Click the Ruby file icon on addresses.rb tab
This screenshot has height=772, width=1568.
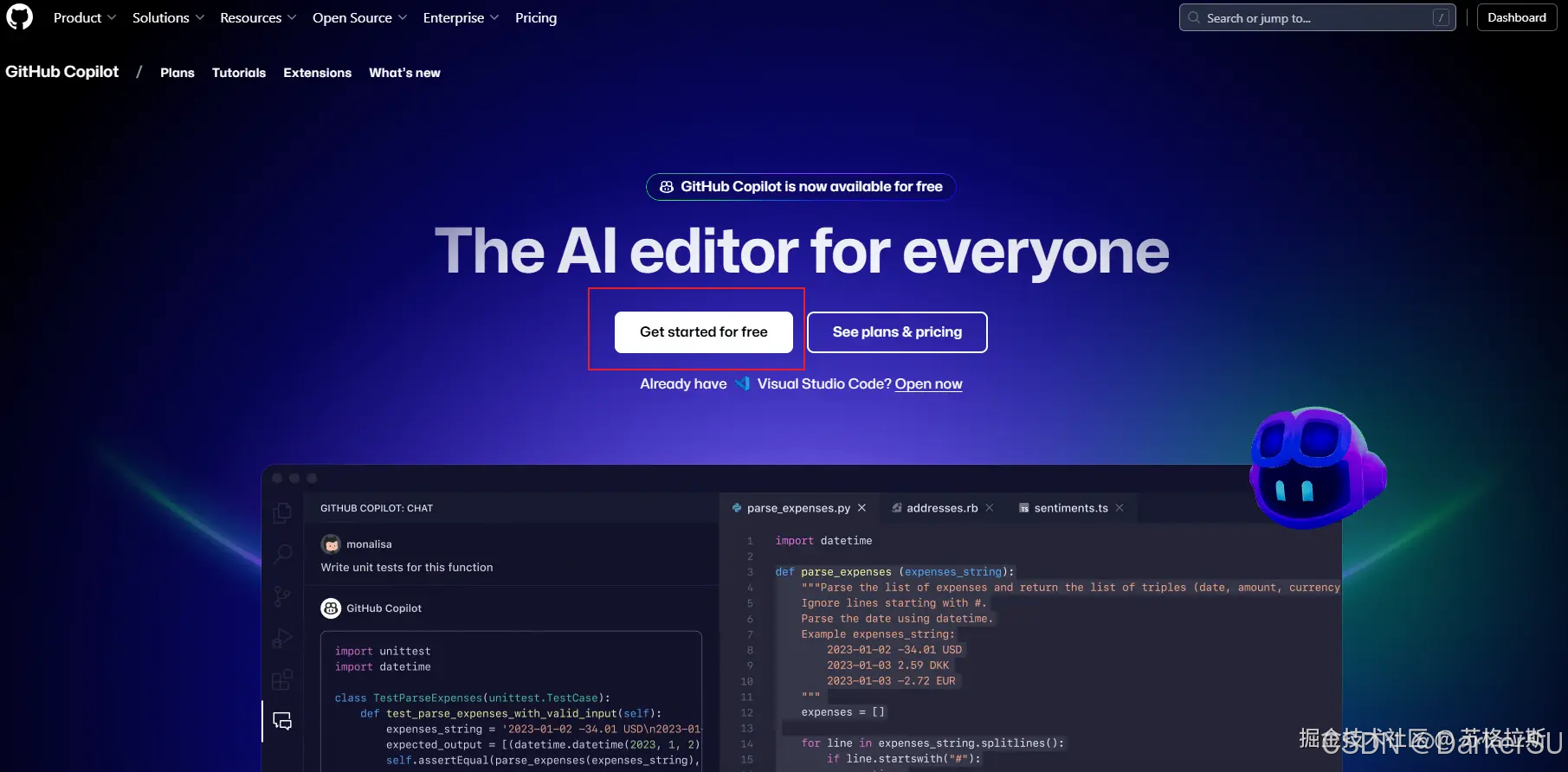tap(897, 508)
